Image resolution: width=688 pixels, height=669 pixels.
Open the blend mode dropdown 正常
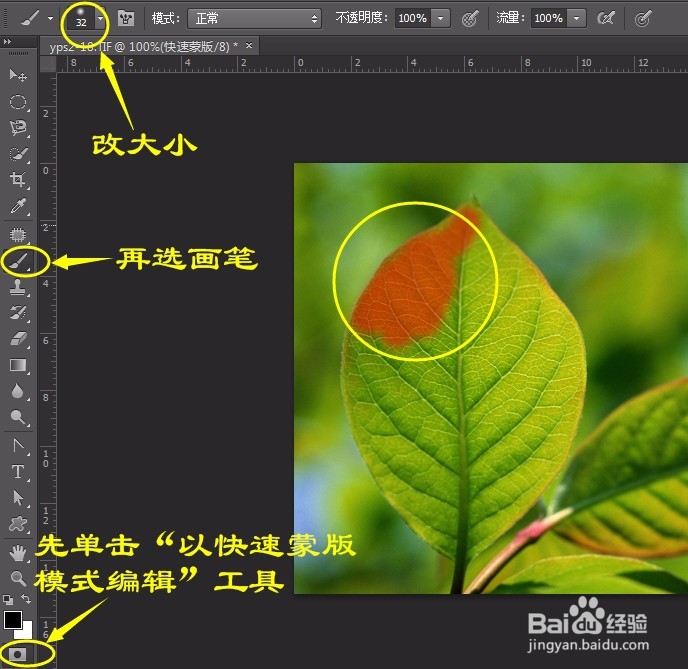[x=254, y=18]
